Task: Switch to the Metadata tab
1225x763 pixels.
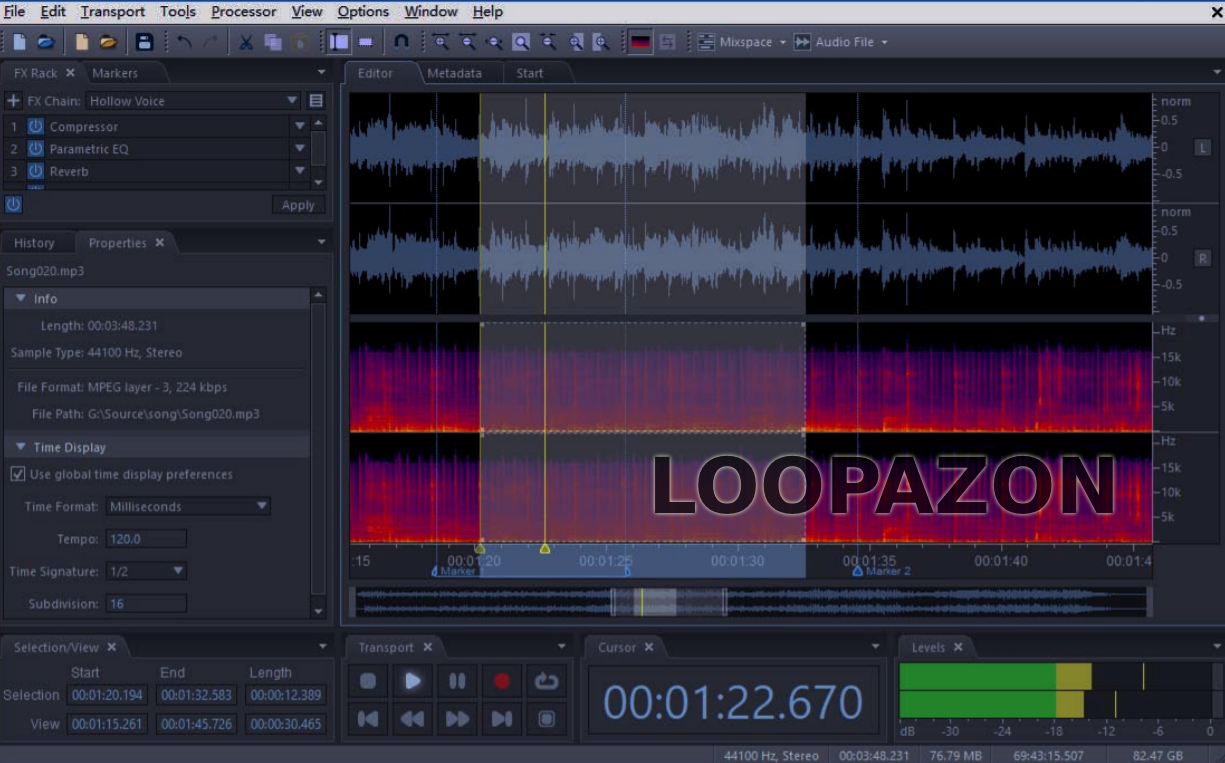Action: pos(454,73)
